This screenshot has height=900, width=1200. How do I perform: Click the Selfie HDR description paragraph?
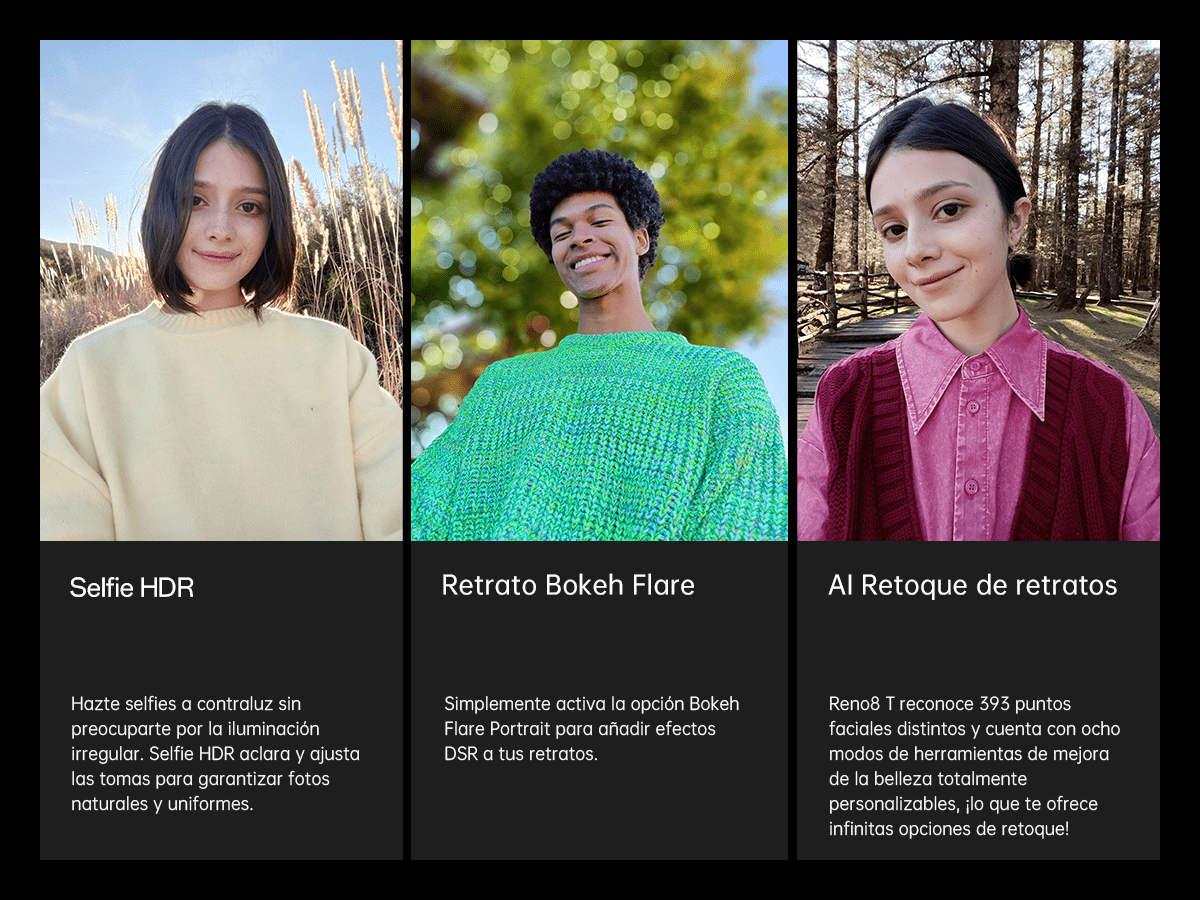pos(215,754)
